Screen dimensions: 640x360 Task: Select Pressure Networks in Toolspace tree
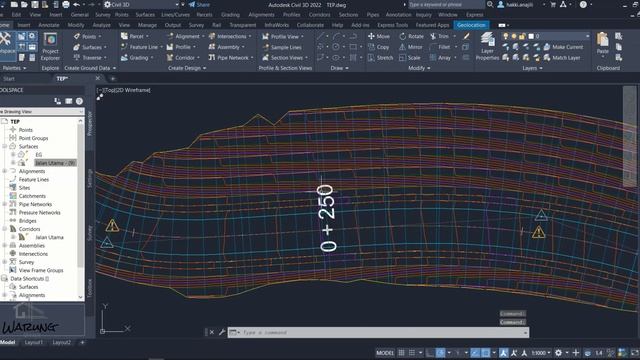[39, 213]
